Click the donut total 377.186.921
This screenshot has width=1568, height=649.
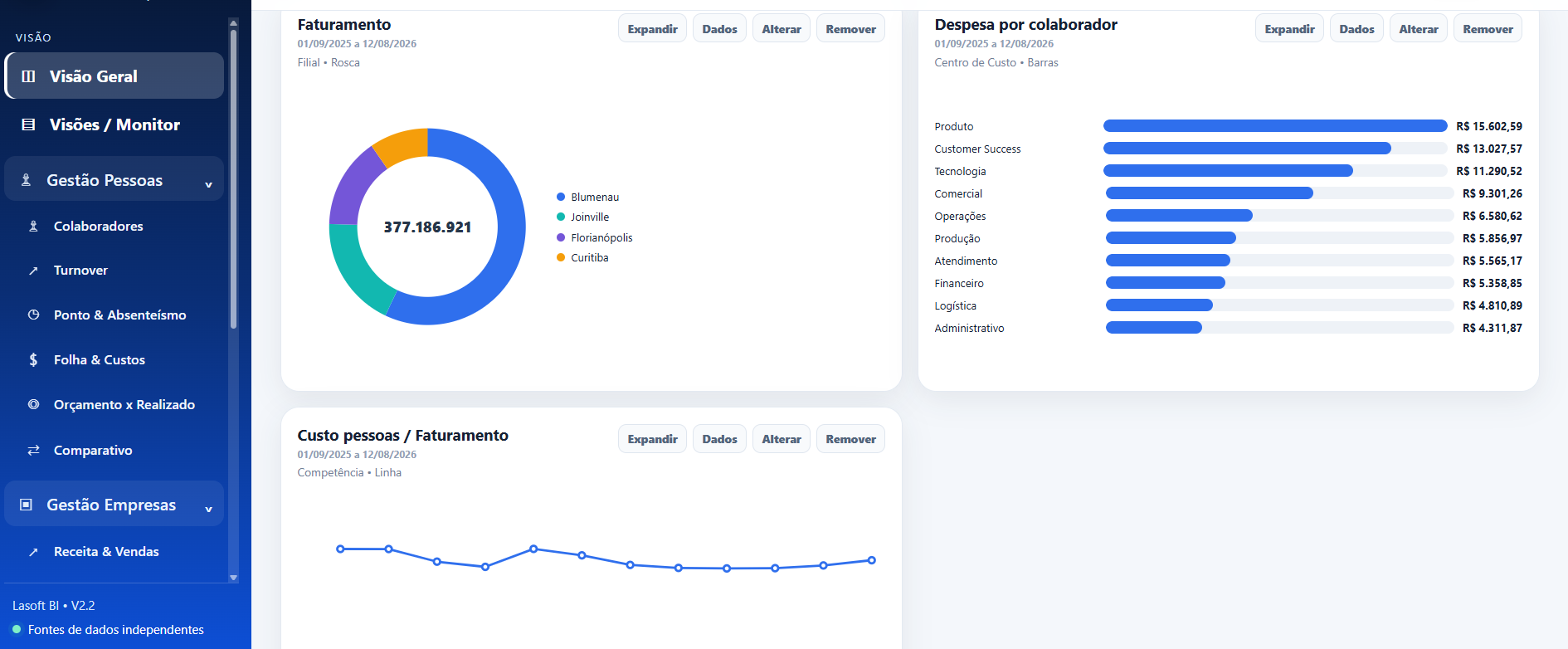click(x=427, y=227)
